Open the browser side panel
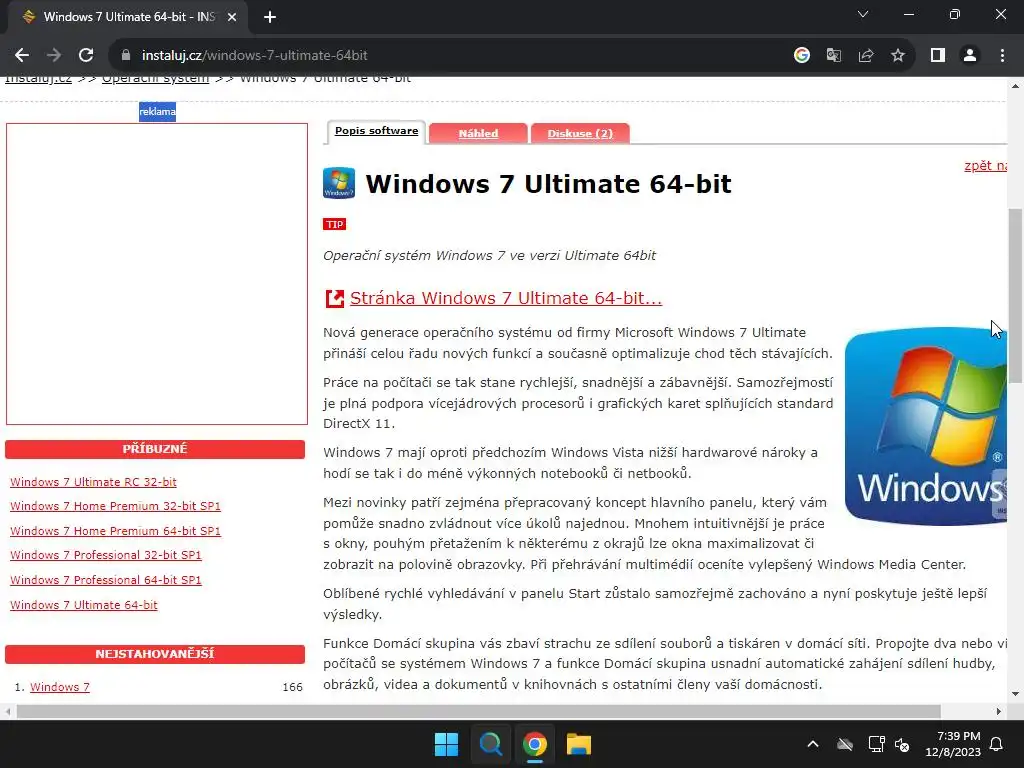The height and width of the screenshot is (768, 1024). pos(938,56)
